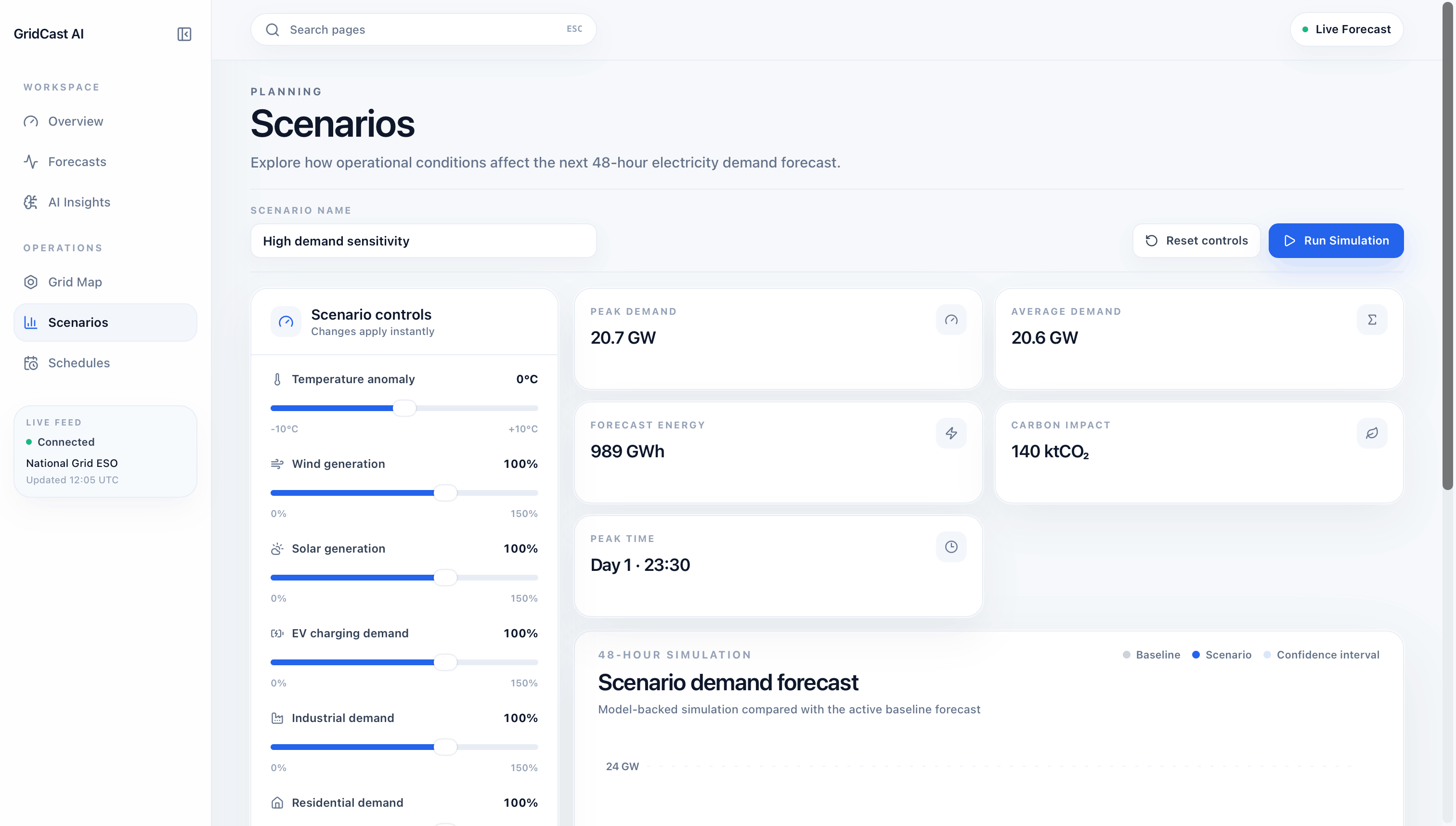Click the Temperature anomaly slider handle
Image resolution: width=1456 pixels, height=826 pixels.
[x=404, y=408]
